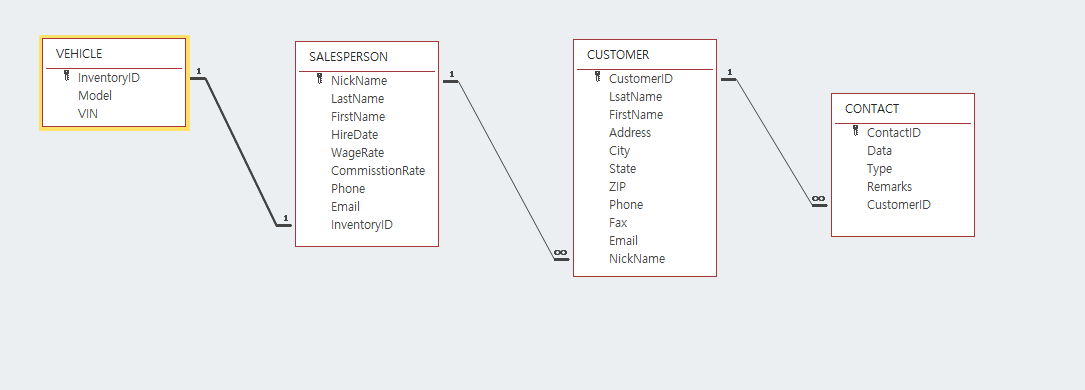The height and width of the screenshot is (390, 1085).
Task: Select the City field in CUSTOMER
Action: click(619, 151)
